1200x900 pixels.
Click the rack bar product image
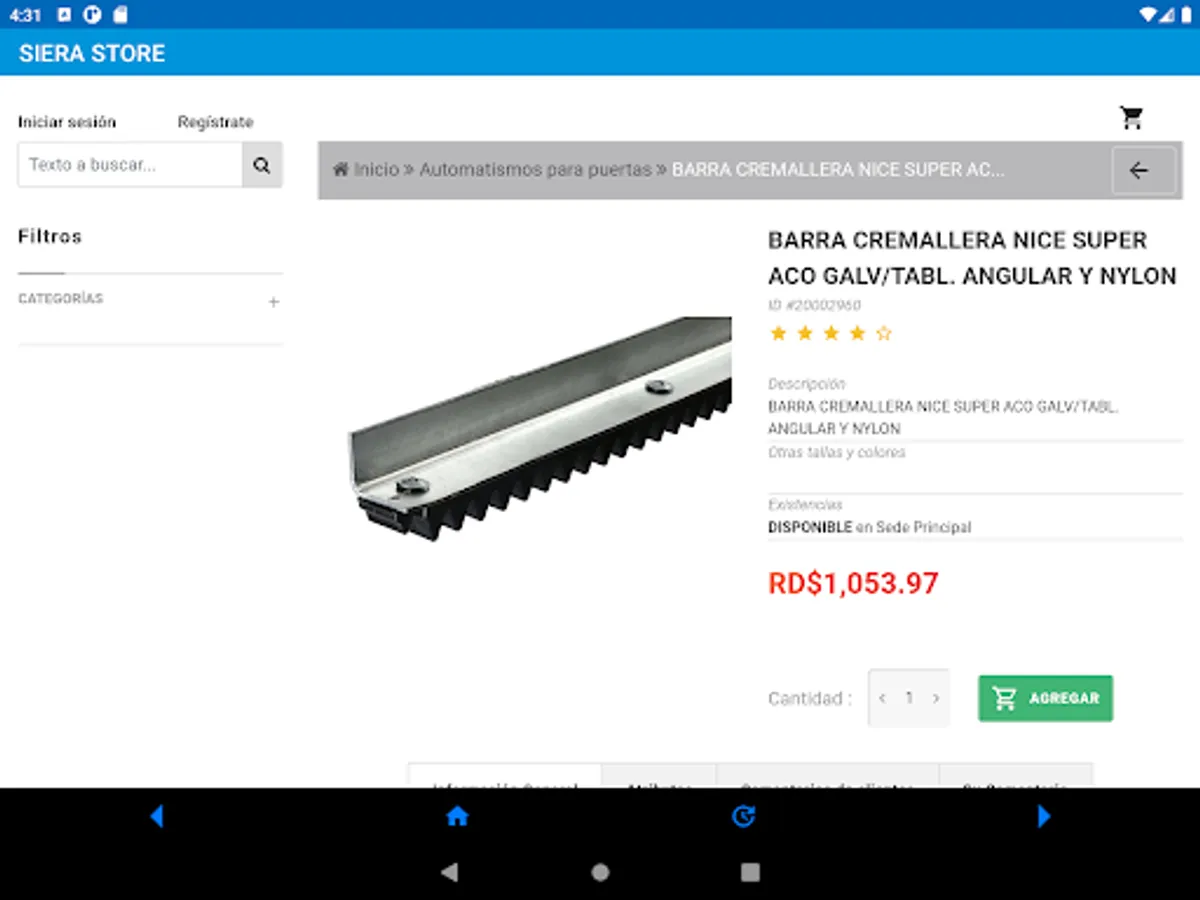540,428
